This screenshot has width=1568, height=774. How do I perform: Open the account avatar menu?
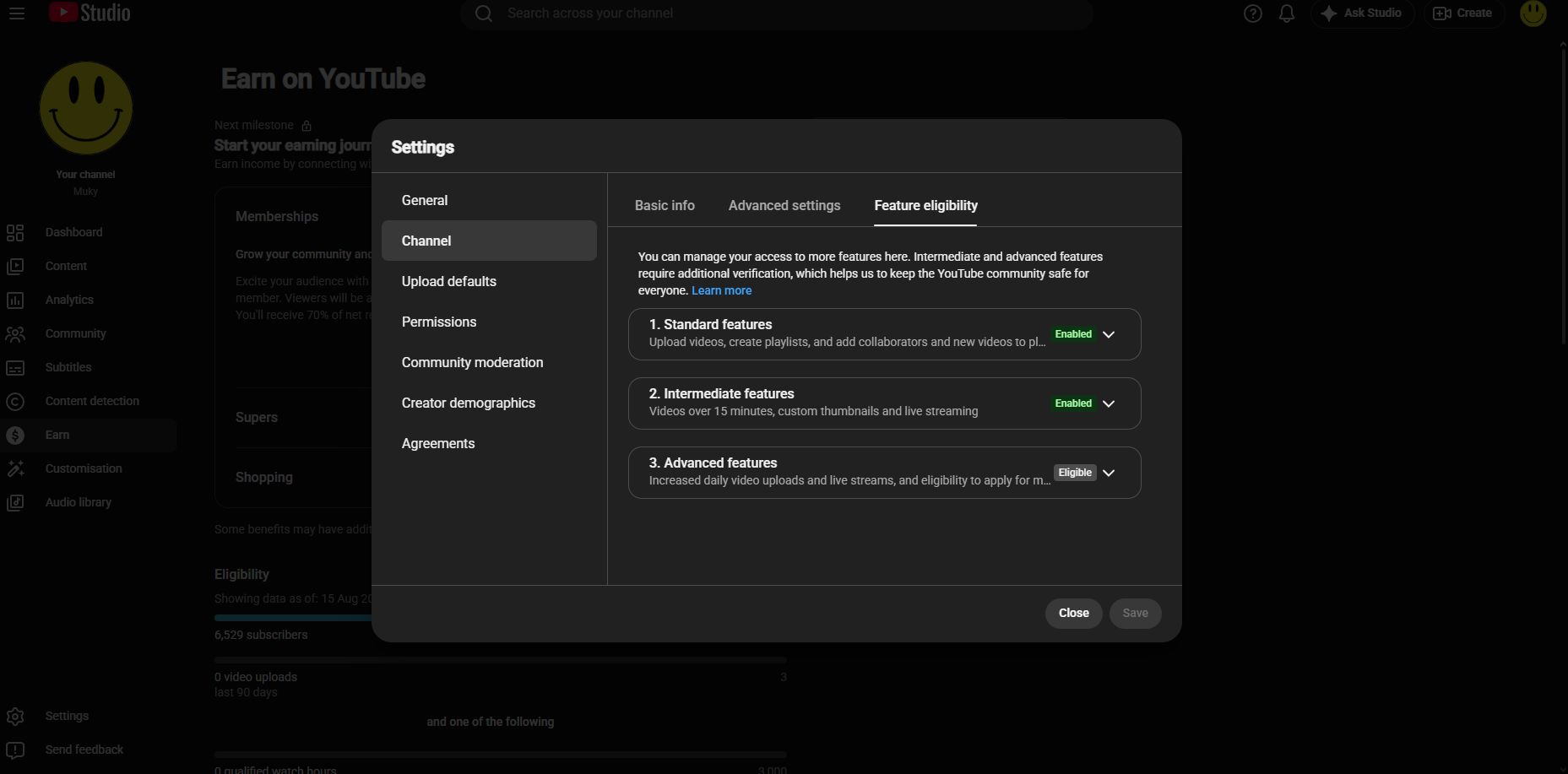(1533, 14)
